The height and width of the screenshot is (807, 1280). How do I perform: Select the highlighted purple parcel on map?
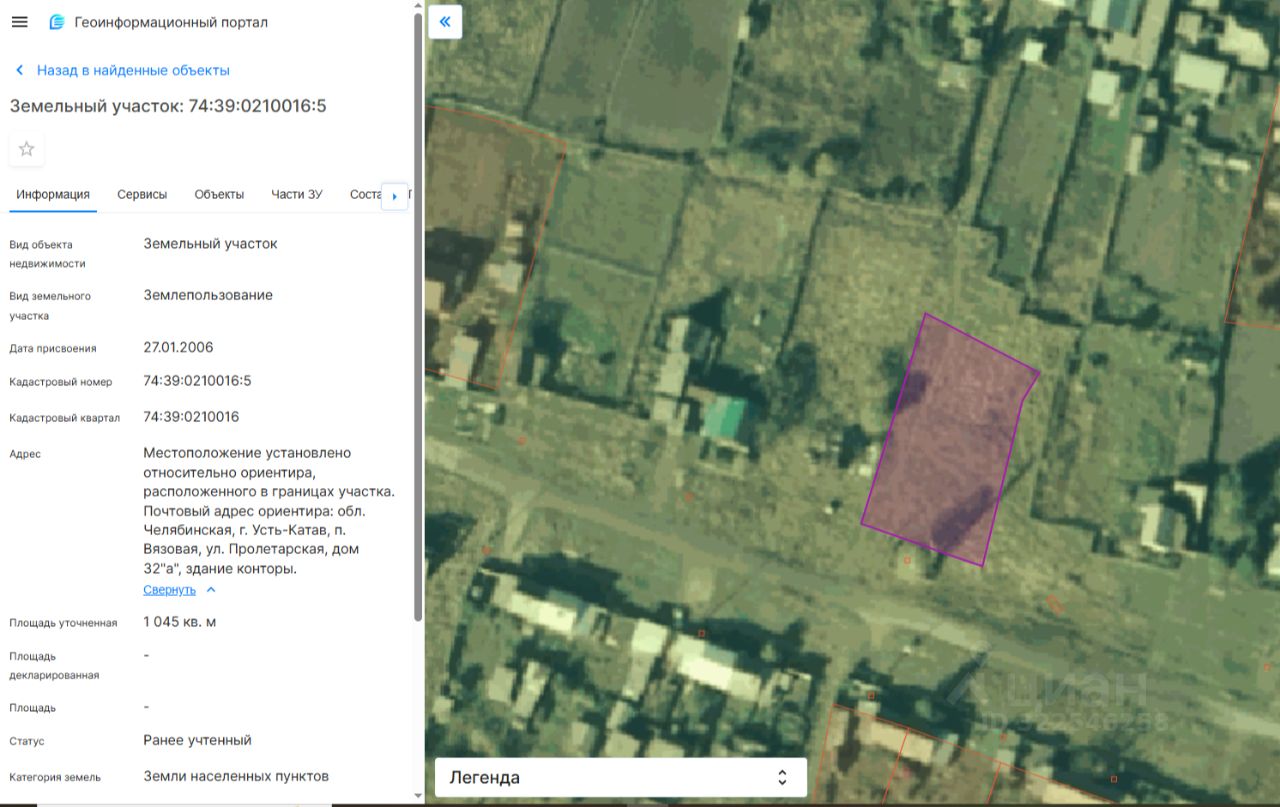[x=950, y=440]
